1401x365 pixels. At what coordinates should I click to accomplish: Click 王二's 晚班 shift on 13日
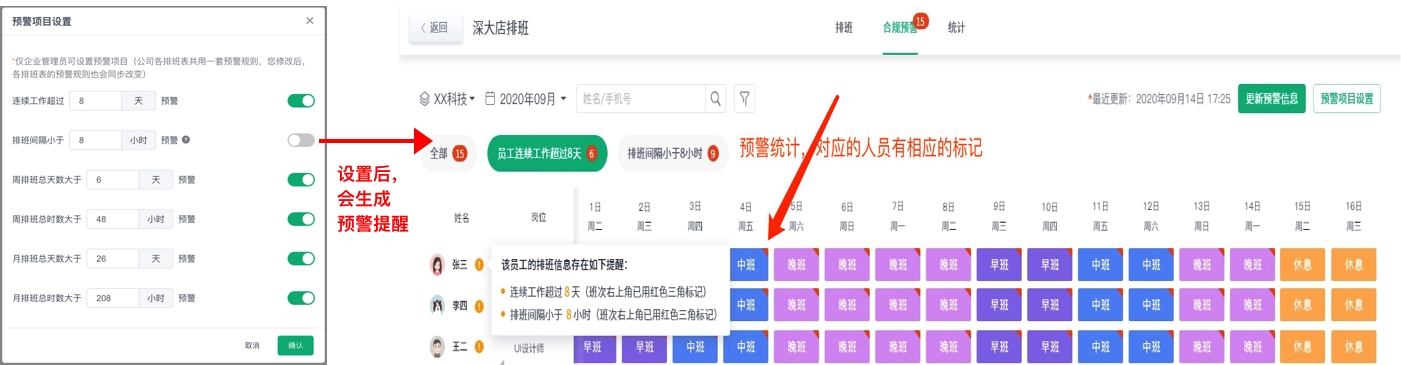click(x=1202, y=347)
